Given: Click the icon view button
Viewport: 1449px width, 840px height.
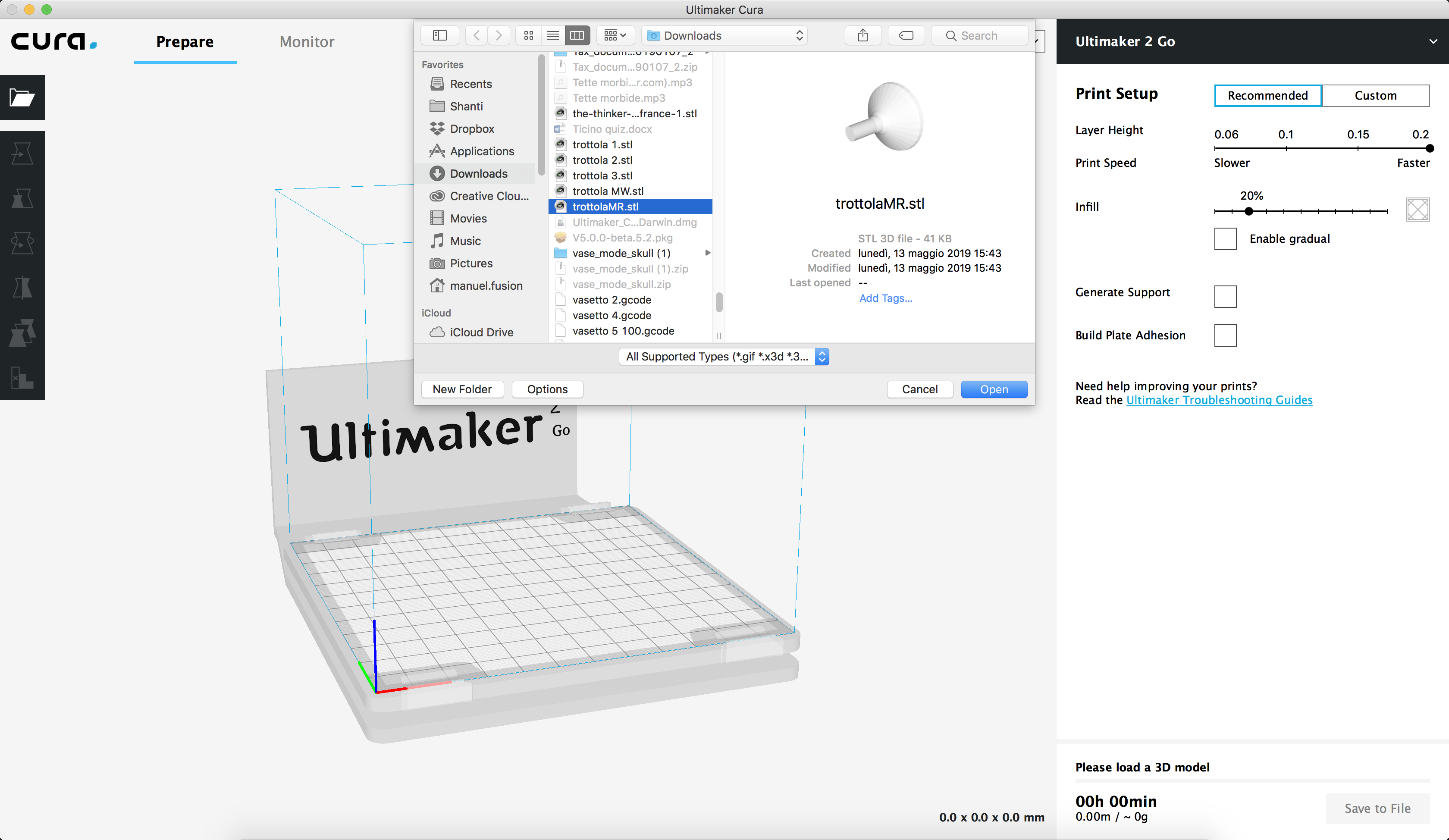Looking at the screenshot, I should (x=529, y=35).
